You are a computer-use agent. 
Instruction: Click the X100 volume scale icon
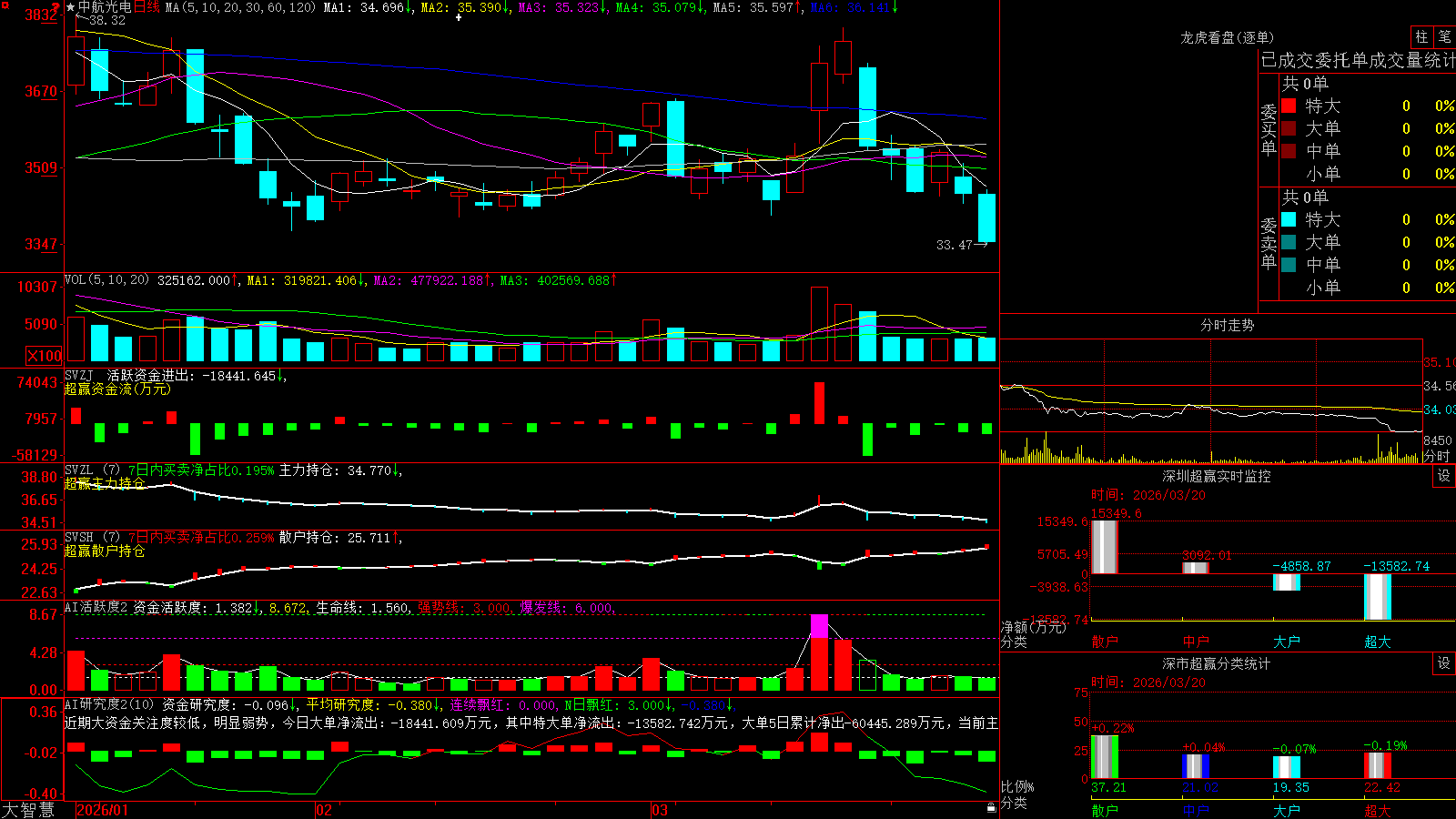tap(44, 356)
